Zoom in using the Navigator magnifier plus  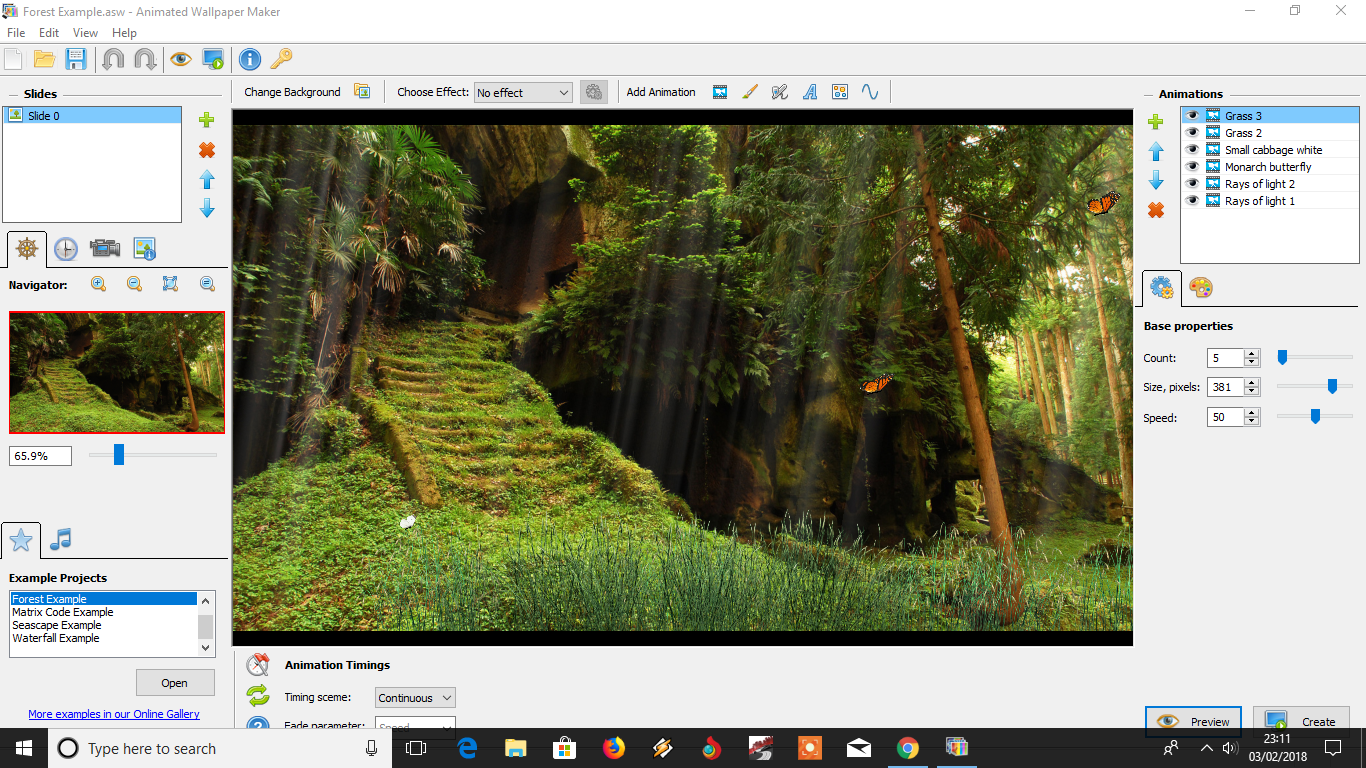(x=98, y=284)
